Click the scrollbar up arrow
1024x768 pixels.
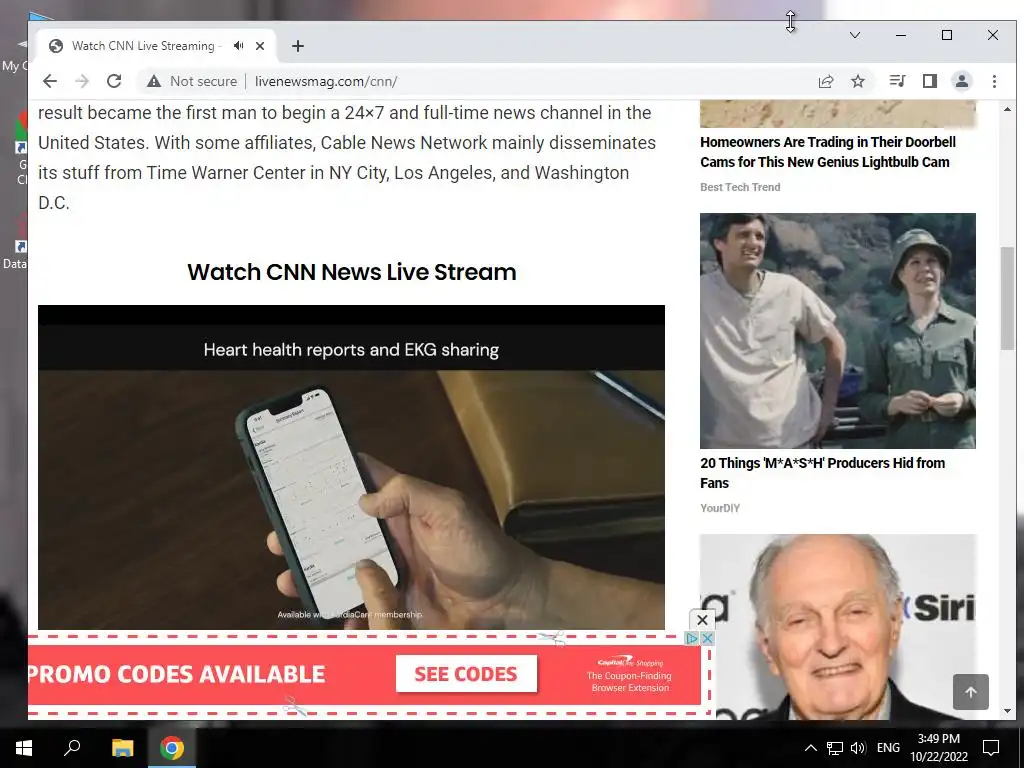[x=1007, y=109]
